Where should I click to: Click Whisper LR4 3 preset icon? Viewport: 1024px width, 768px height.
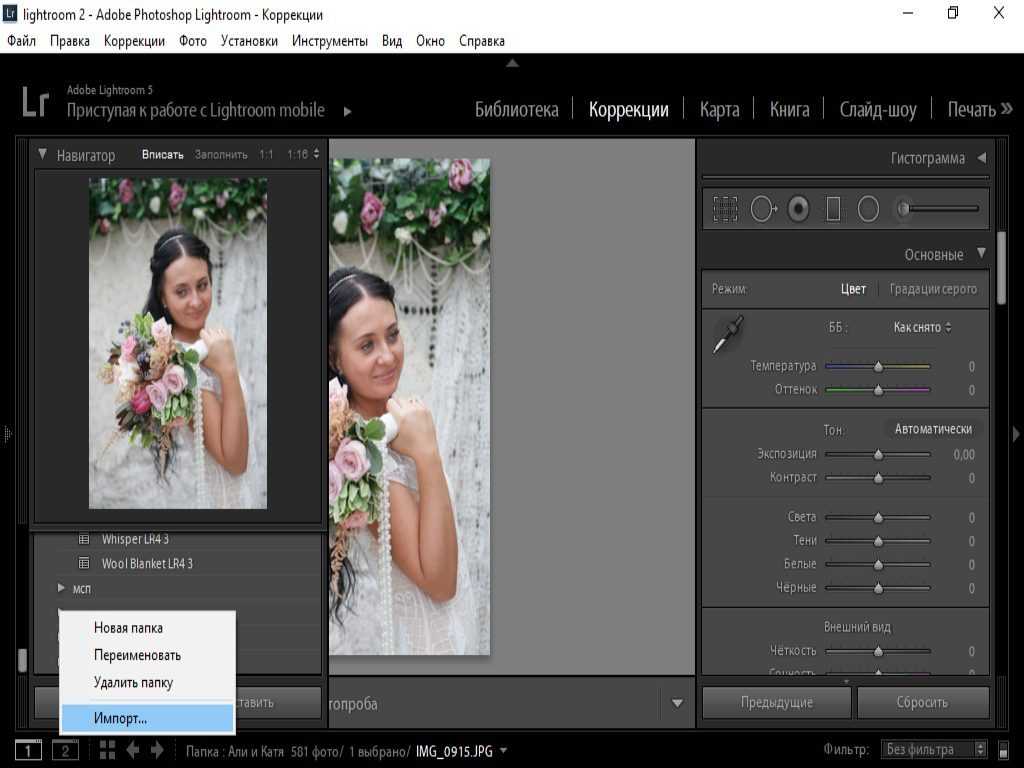pyautogui.click(x=84, y=539)
